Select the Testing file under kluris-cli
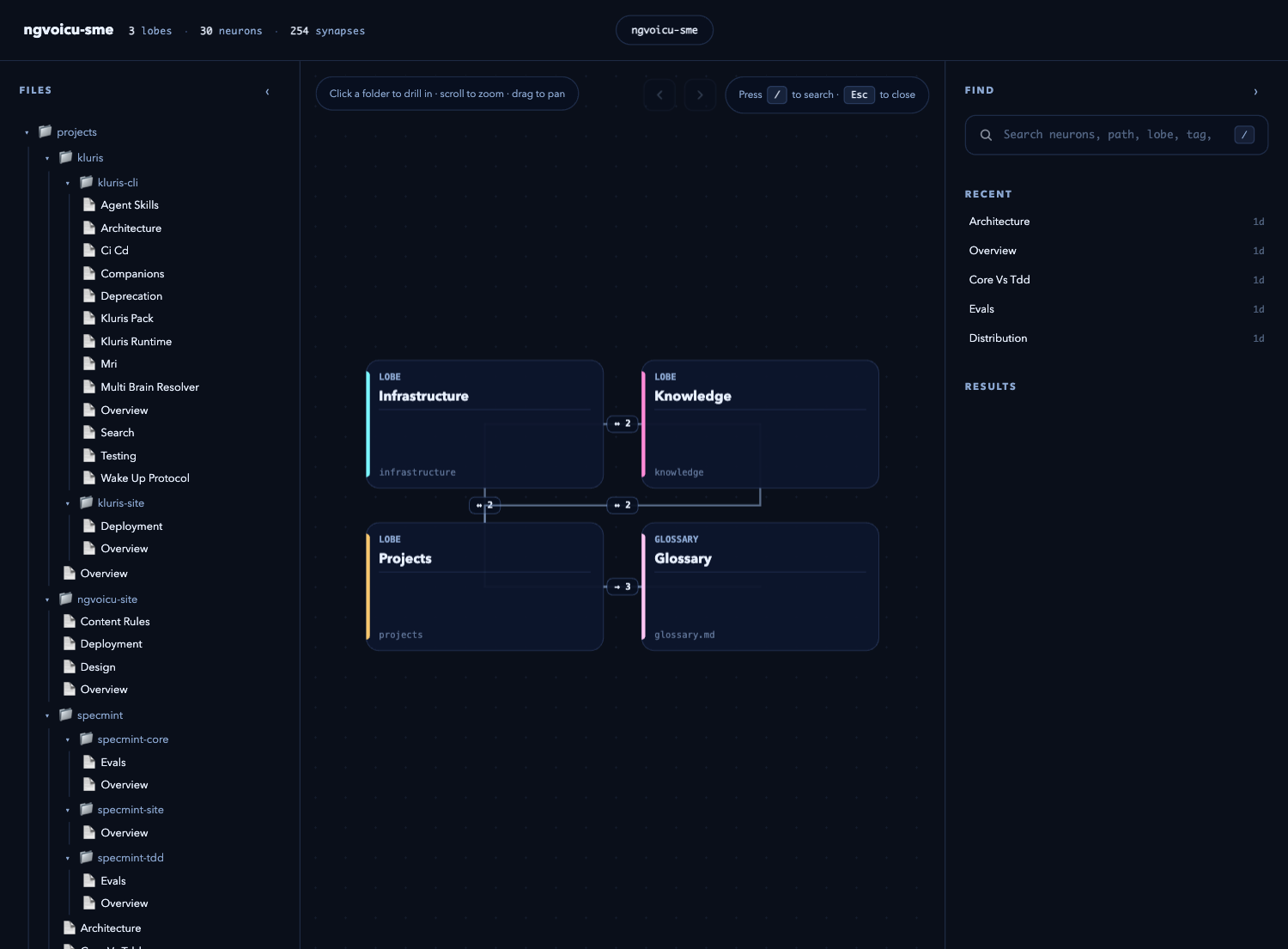Screen dimensions: 1288x949 pos(118,455)
